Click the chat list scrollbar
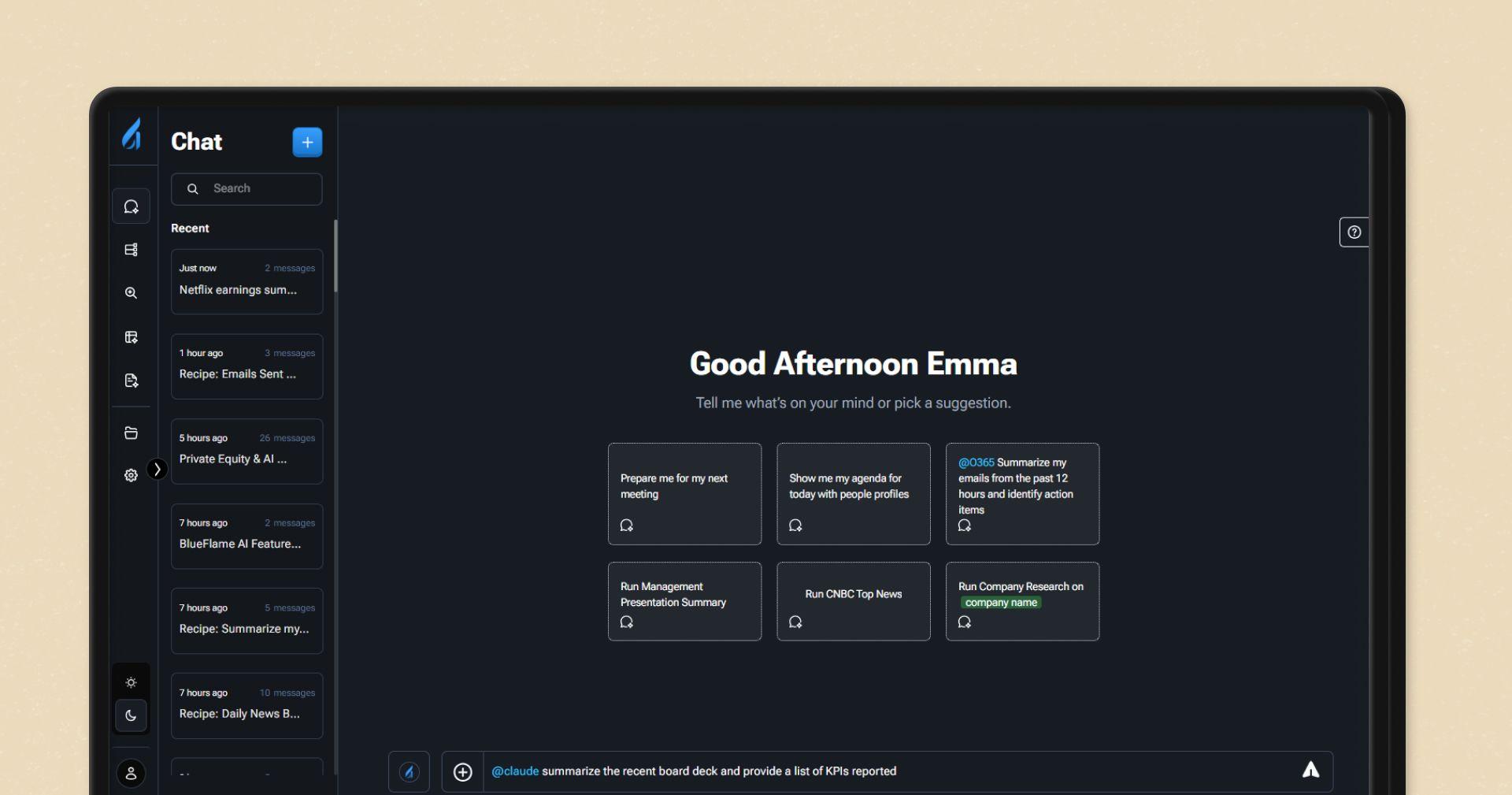 click(336, 257)
